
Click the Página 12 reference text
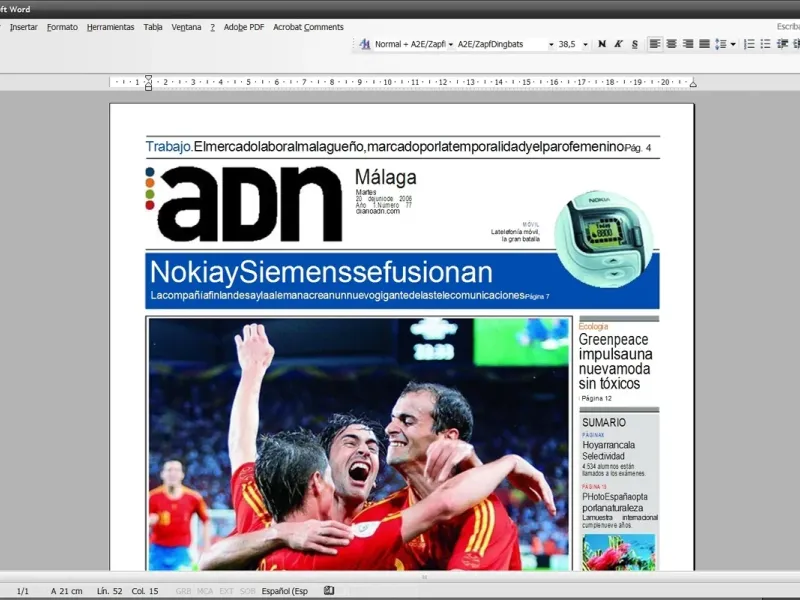pos(596,398)
